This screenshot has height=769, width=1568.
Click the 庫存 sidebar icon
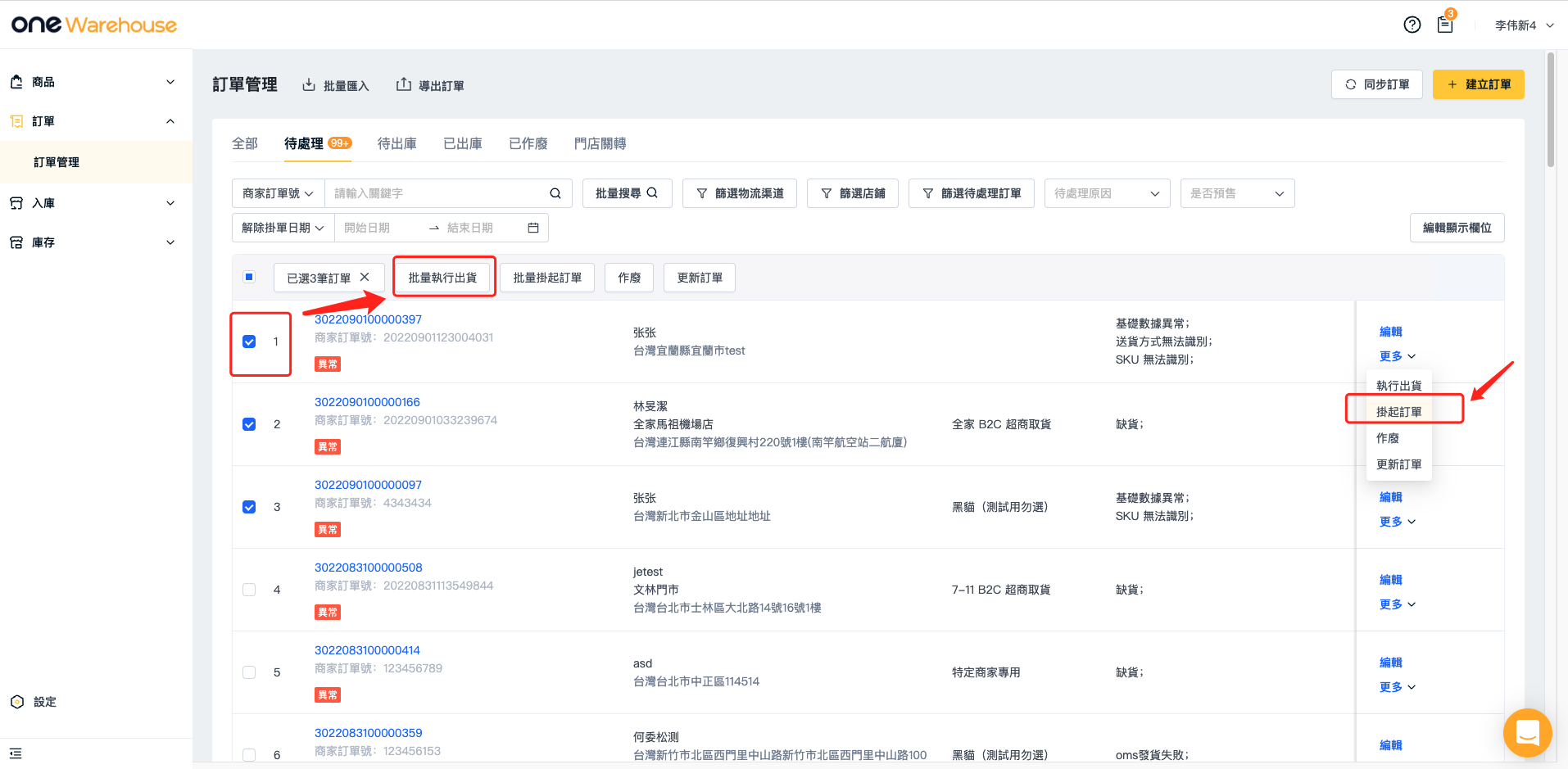16,242
